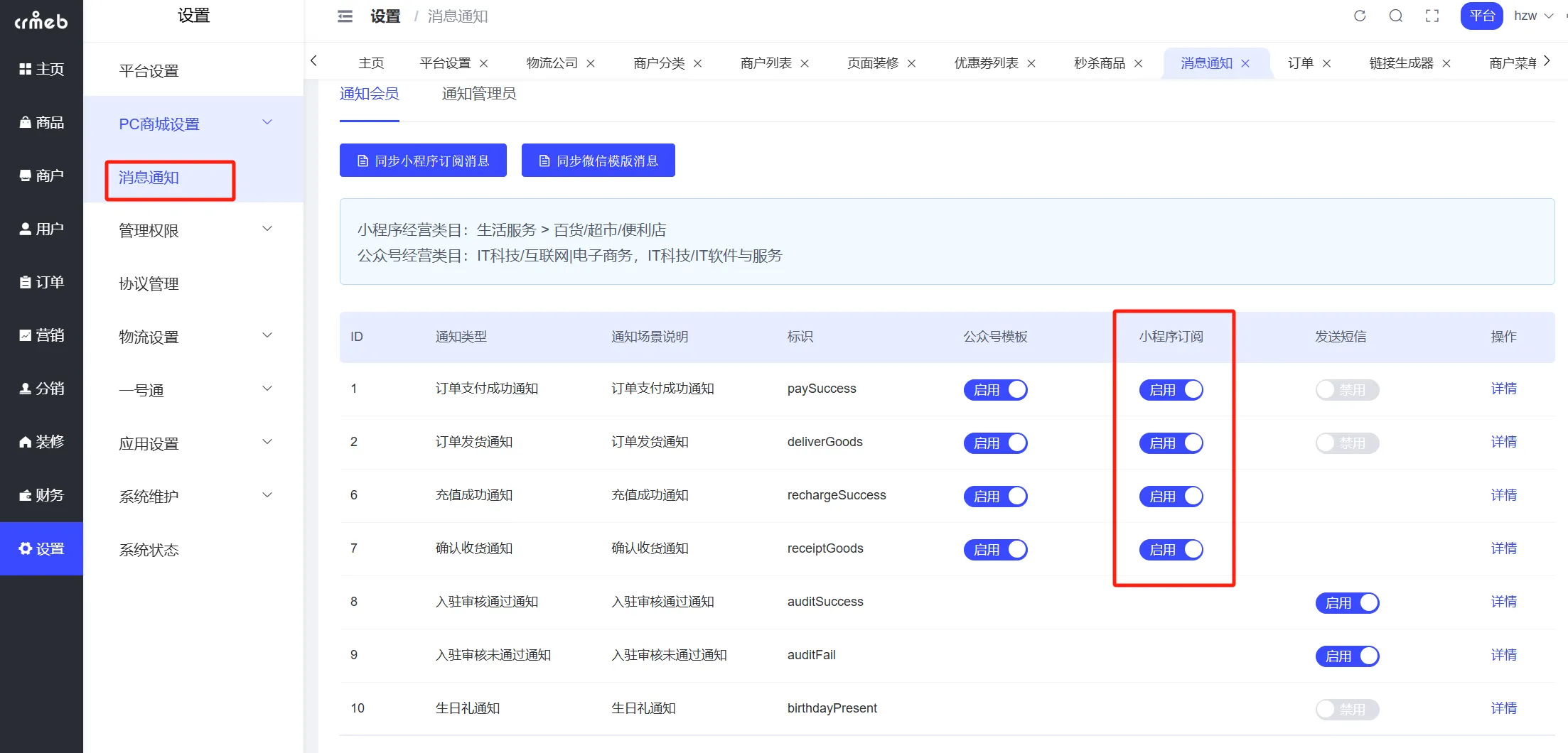The image size is (1568, 753).
Task: Click 同步小程序订阅消息 button
Action: point(423,161)
